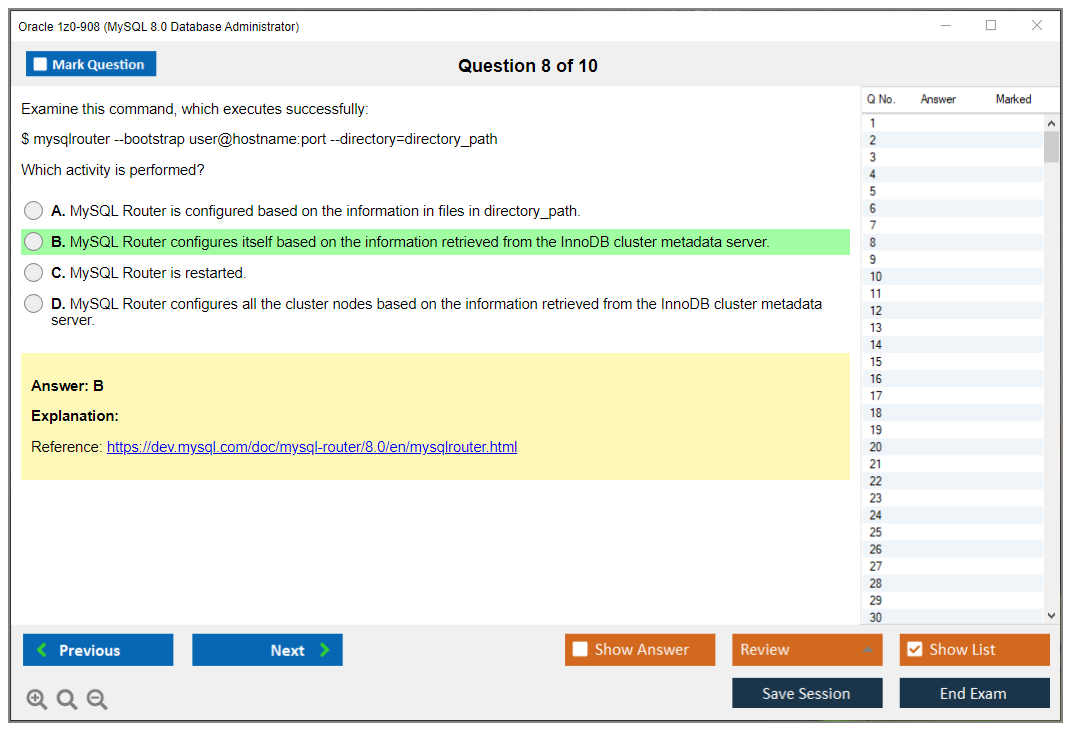Viewport: 1075px width, 735px height.
Task: Click the End Exam button
Action: pyautogui.click(x=974, y=693)
